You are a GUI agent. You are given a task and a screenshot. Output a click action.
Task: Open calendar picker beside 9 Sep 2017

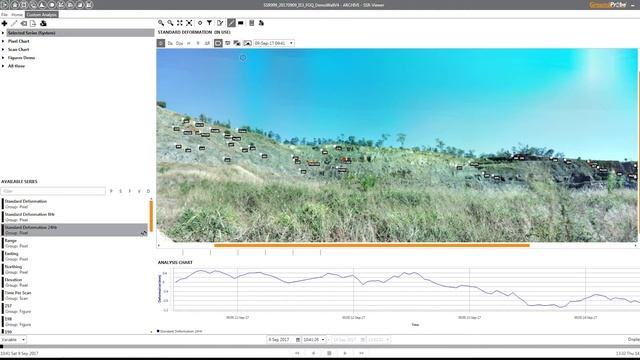coord(298,340)
